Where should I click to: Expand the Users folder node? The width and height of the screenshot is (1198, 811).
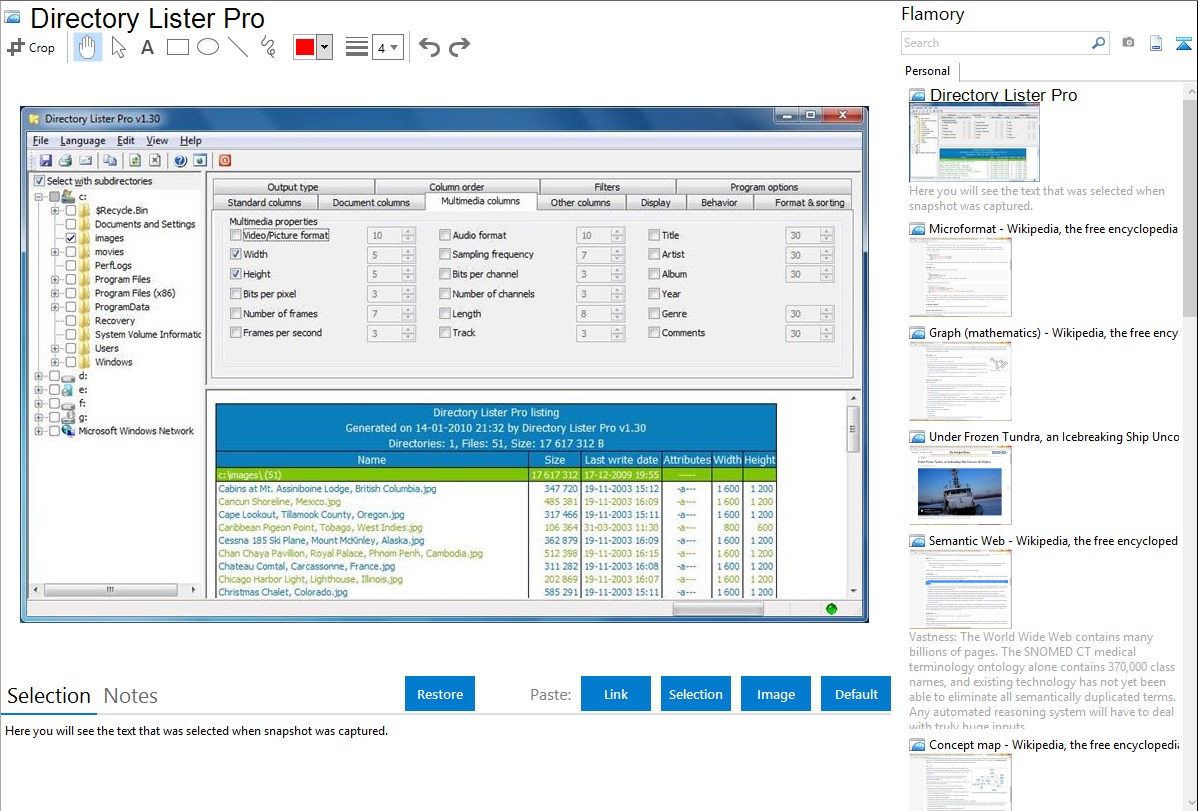(x=55, y=348)
